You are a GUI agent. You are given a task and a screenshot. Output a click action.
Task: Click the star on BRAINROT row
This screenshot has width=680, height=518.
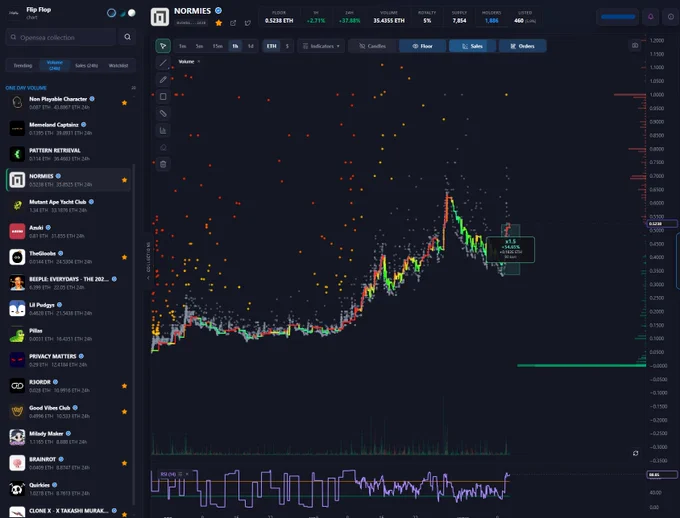coord(124,463)
